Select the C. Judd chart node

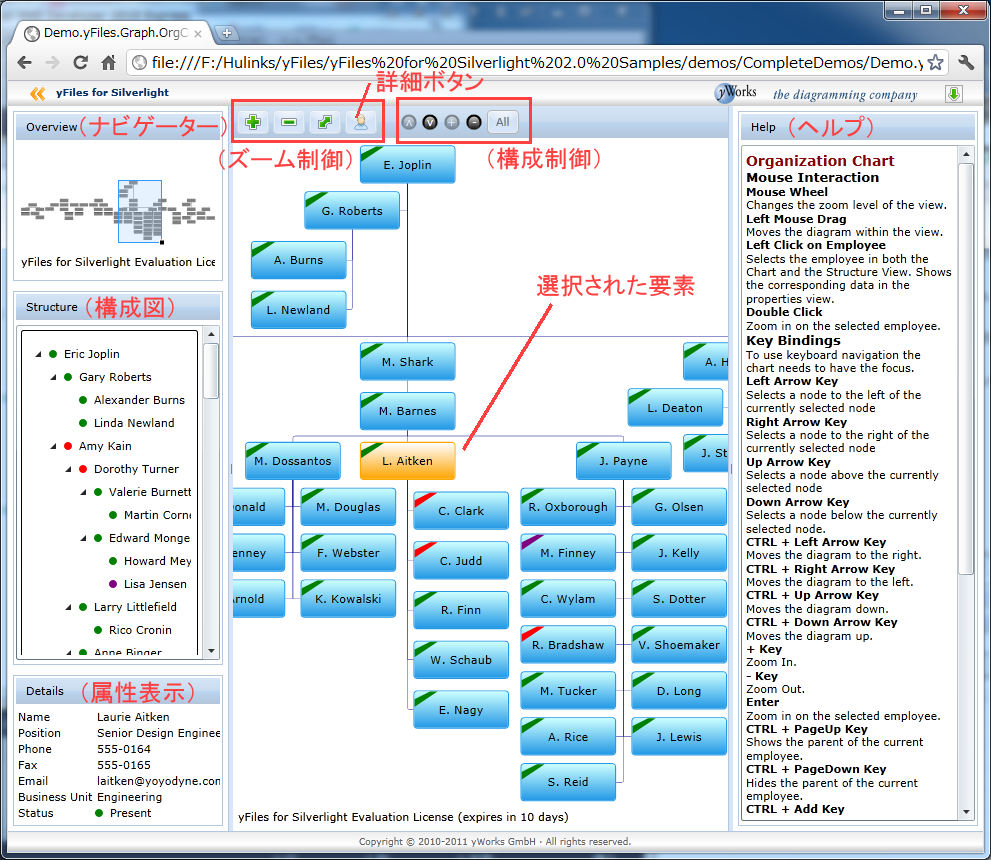(x=461, y=560)
